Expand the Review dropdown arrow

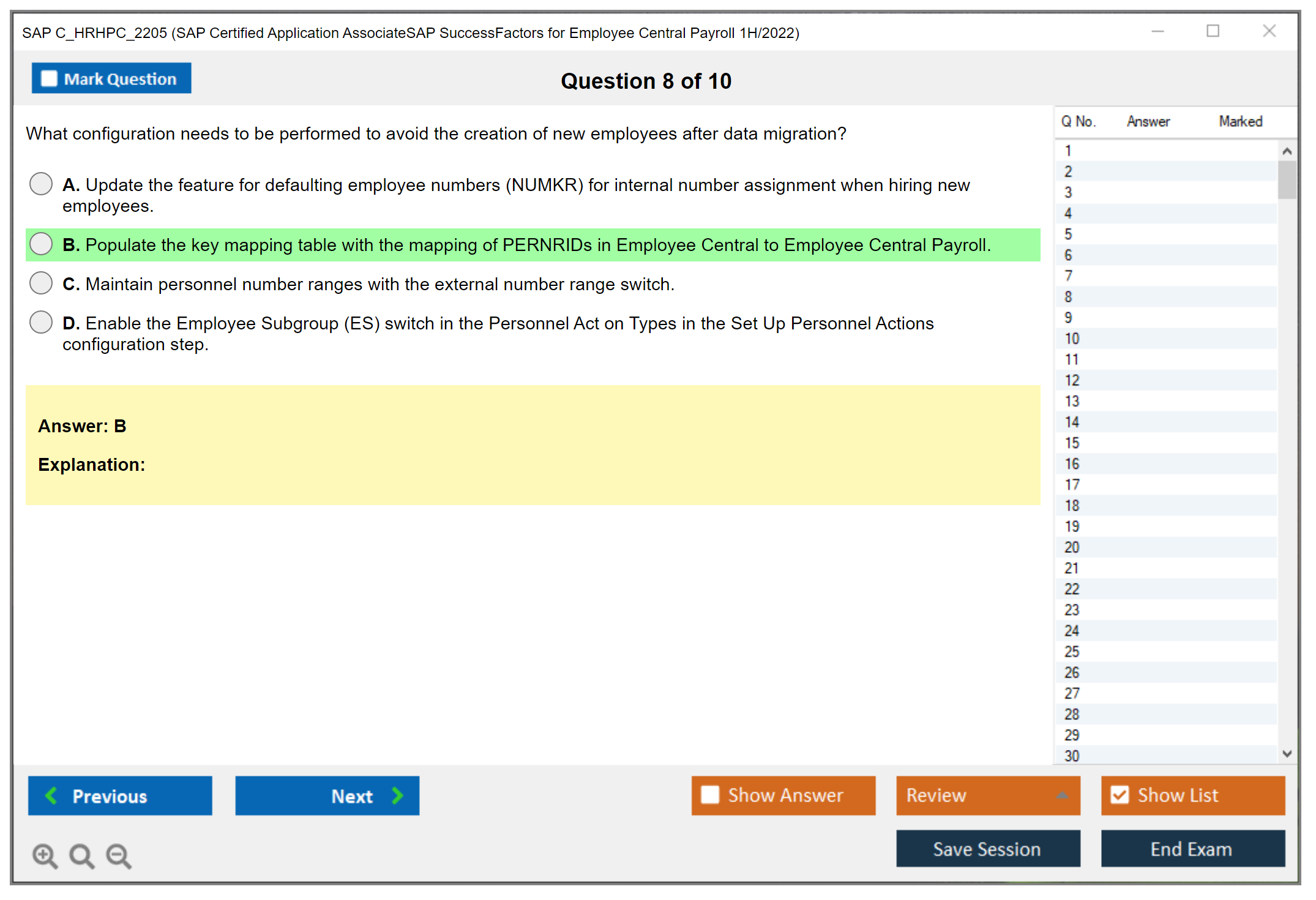click(1062, 795)
